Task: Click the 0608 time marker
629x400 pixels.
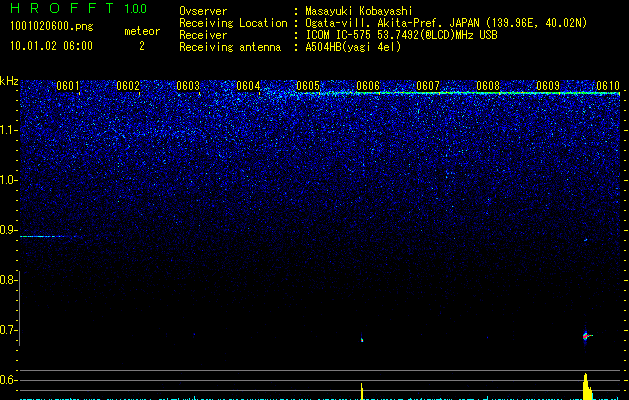Action: (x=488, y=86)
